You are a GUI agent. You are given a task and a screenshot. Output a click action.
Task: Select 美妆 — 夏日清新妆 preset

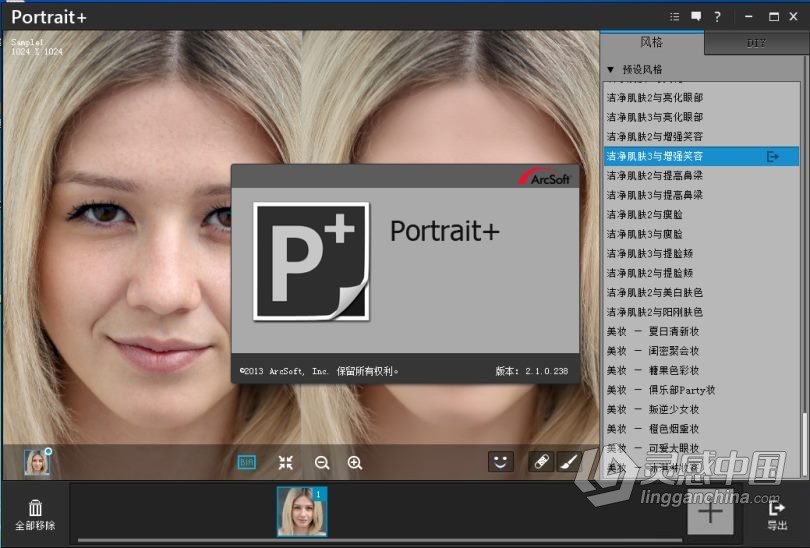[x=701, y=332]
